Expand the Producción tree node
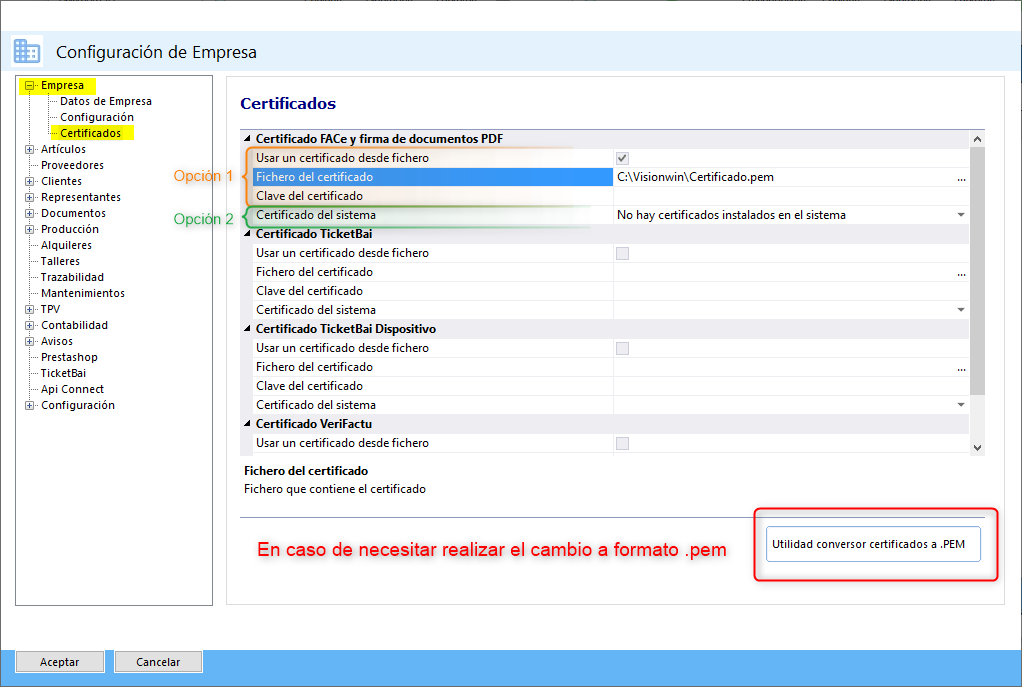The image size is (1022, 687). coord(29,229)
